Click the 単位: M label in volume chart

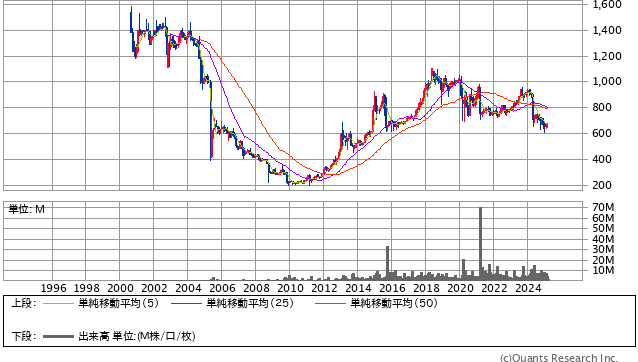pyautogui.click(x=27, y=209)
